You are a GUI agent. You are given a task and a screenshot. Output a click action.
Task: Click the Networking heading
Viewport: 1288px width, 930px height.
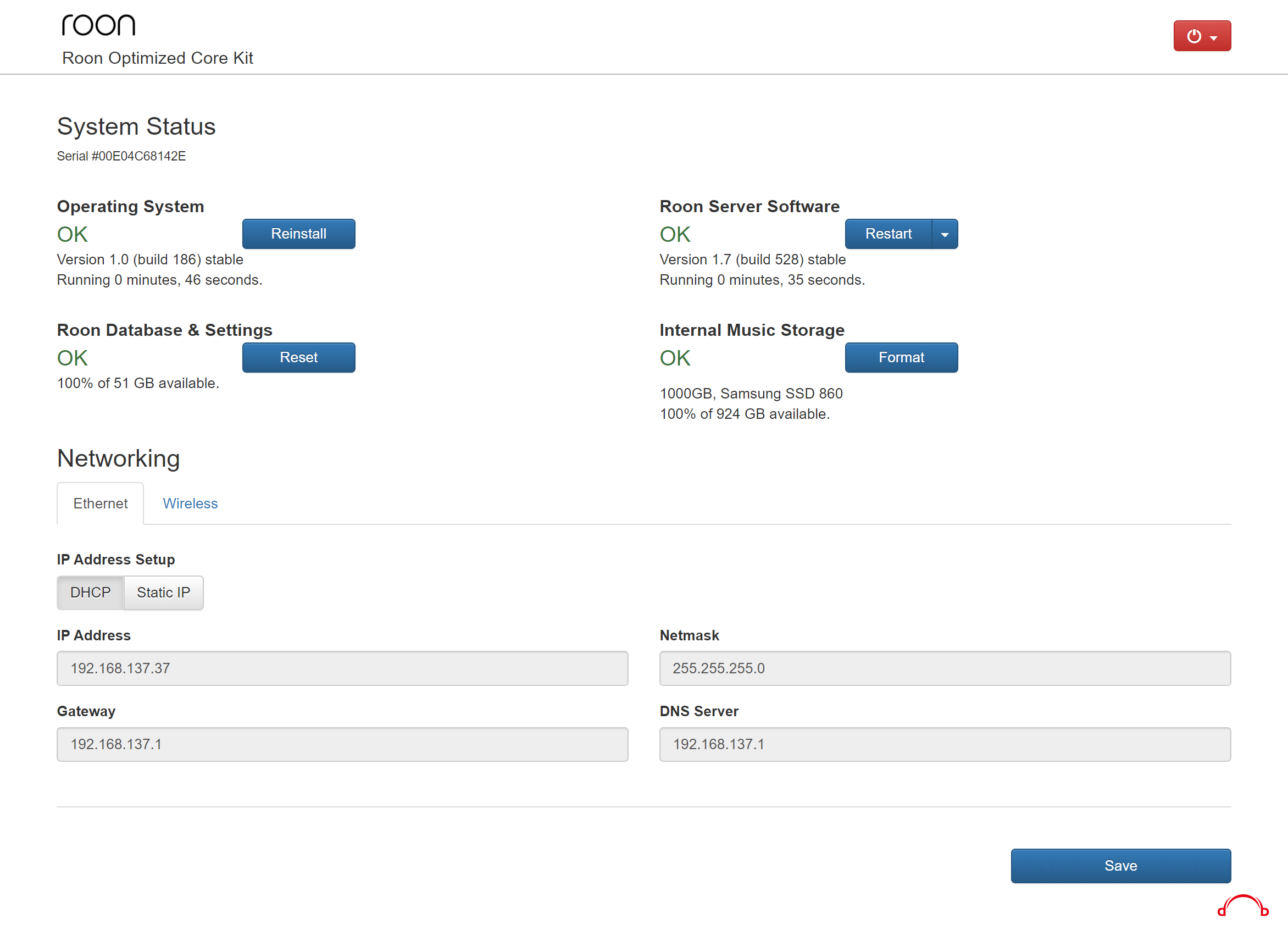pos(118,458)
